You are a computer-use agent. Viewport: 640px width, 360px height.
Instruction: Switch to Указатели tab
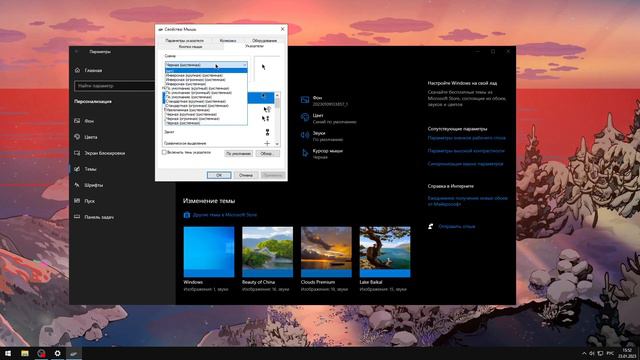(254, 46)
